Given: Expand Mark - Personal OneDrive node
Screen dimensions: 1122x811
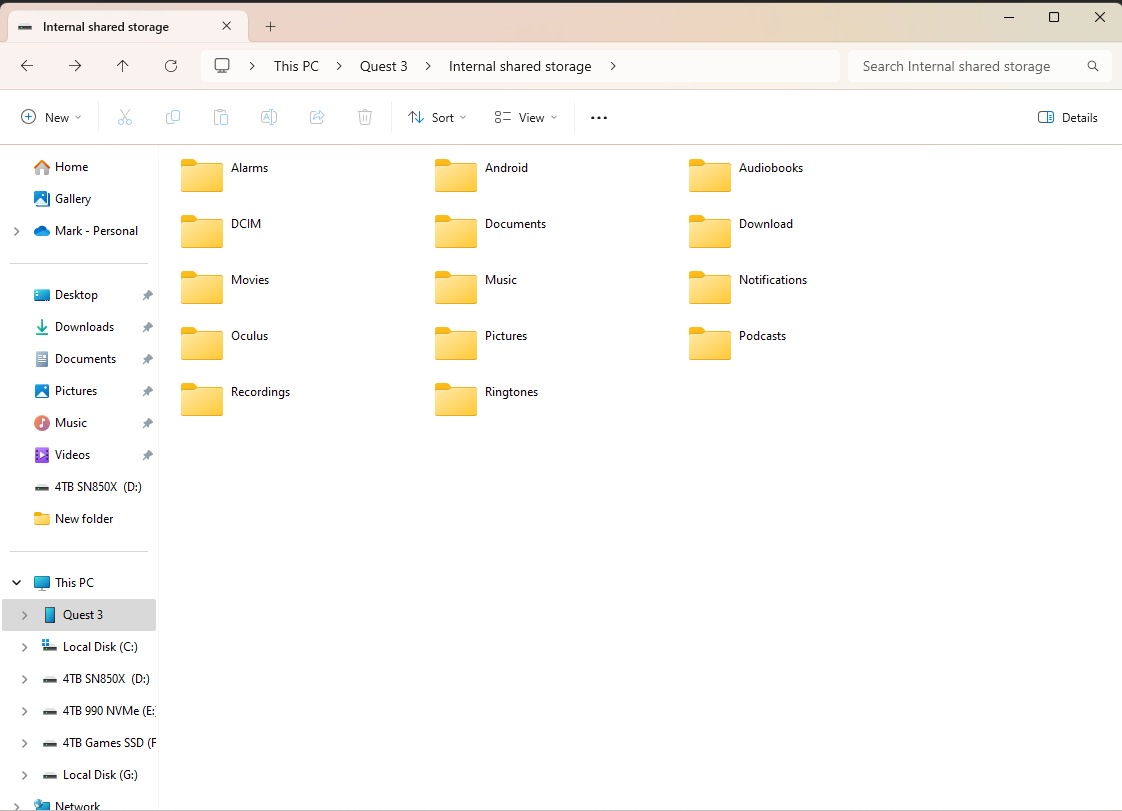Looking at the screenshot, I should pos(16,231).
